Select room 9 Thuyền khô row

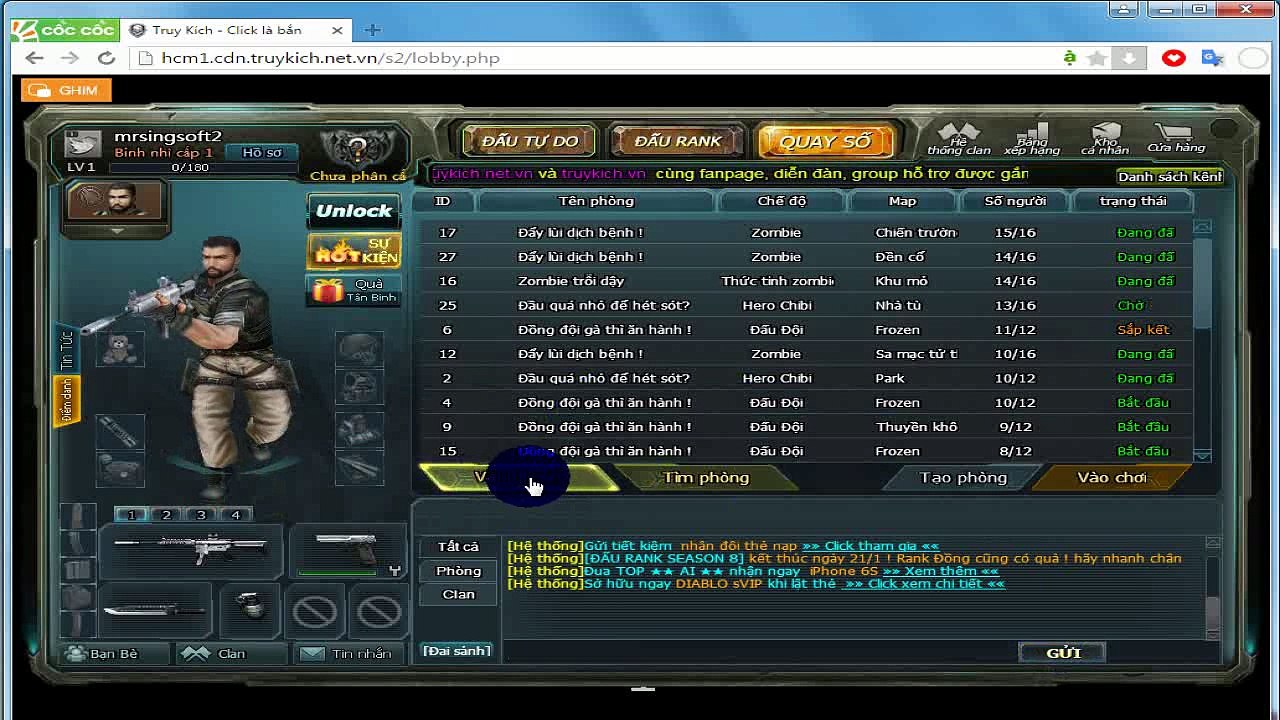tap(805, 427)
